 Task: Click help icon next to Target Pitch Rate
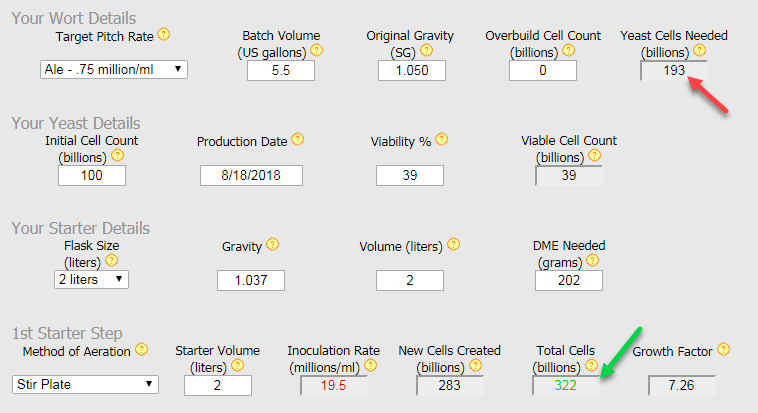point(164,34)
